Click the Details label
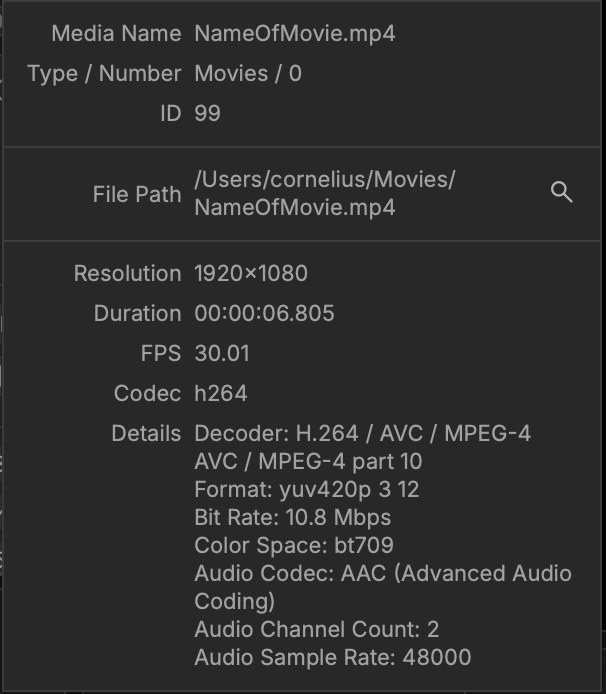Screen dimensions: 606x694 pos(146,433)
